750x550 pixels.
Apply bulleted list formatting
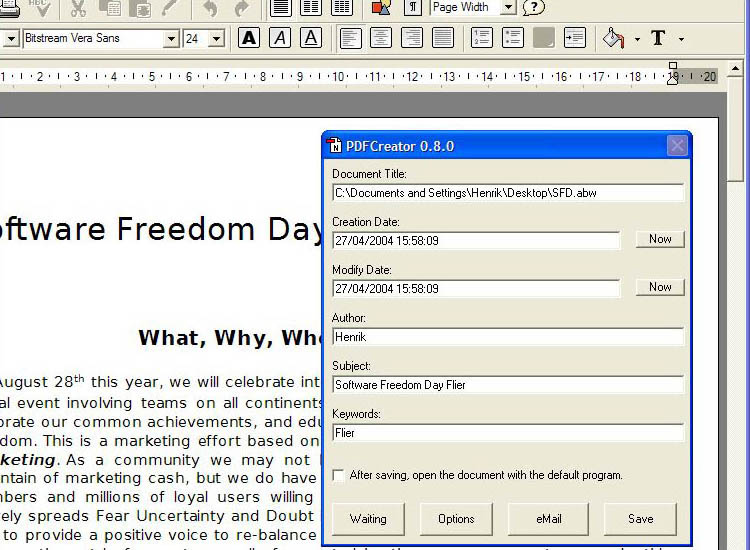point(513,39)
